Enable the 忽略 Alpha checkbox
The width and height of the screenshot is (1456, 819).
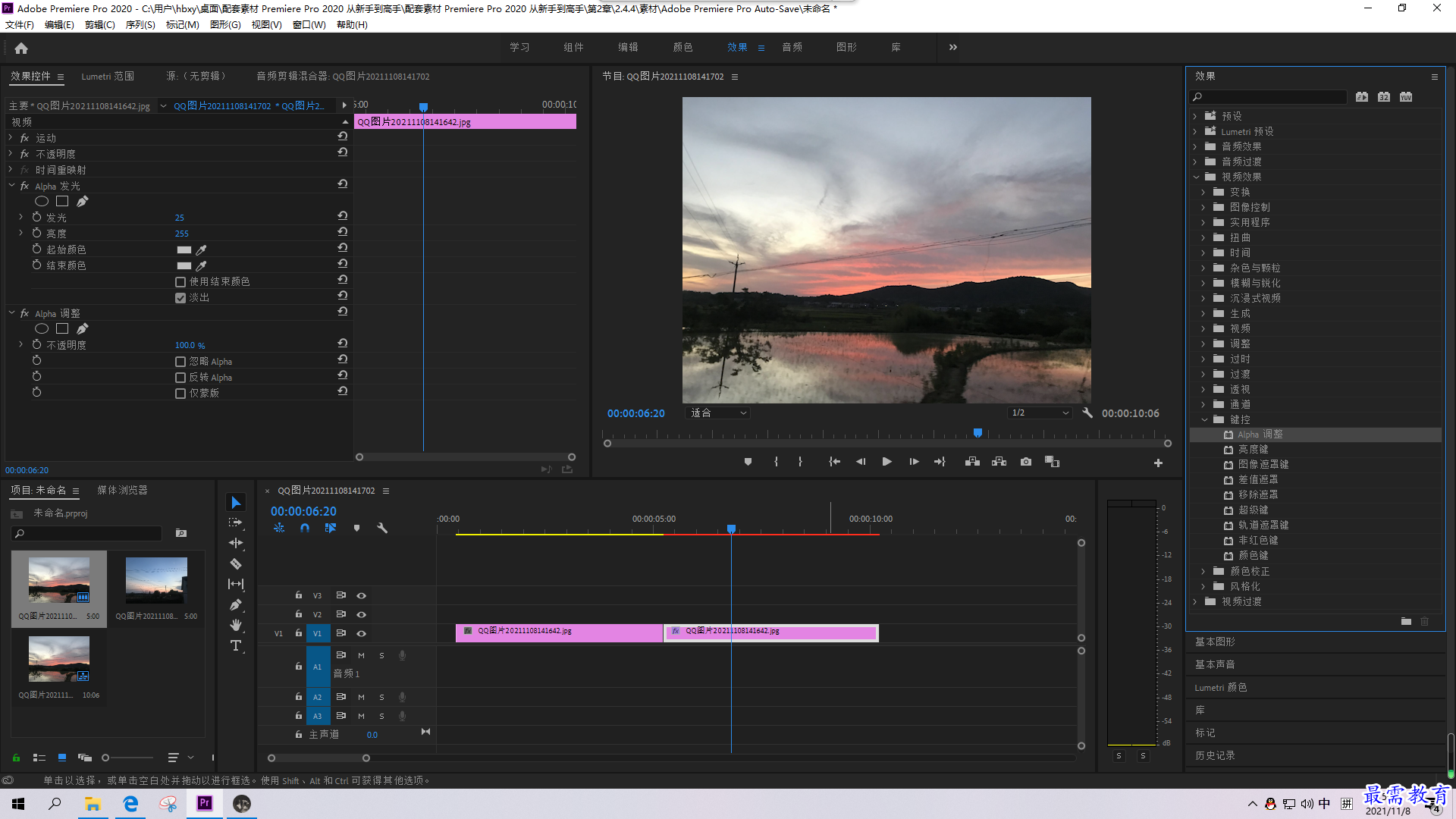tap(180, 362)
